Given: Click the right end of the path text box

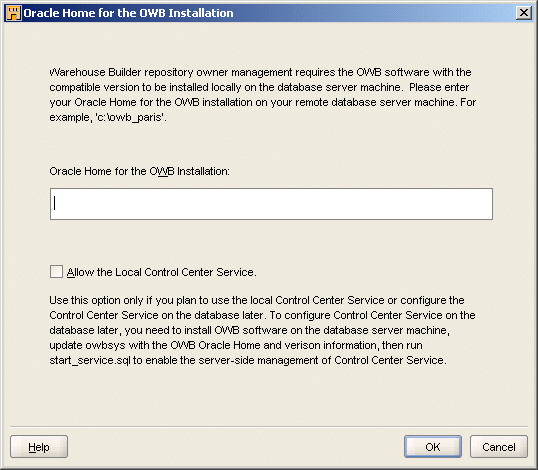Looking at the screenshot, I should pos(482,204).
